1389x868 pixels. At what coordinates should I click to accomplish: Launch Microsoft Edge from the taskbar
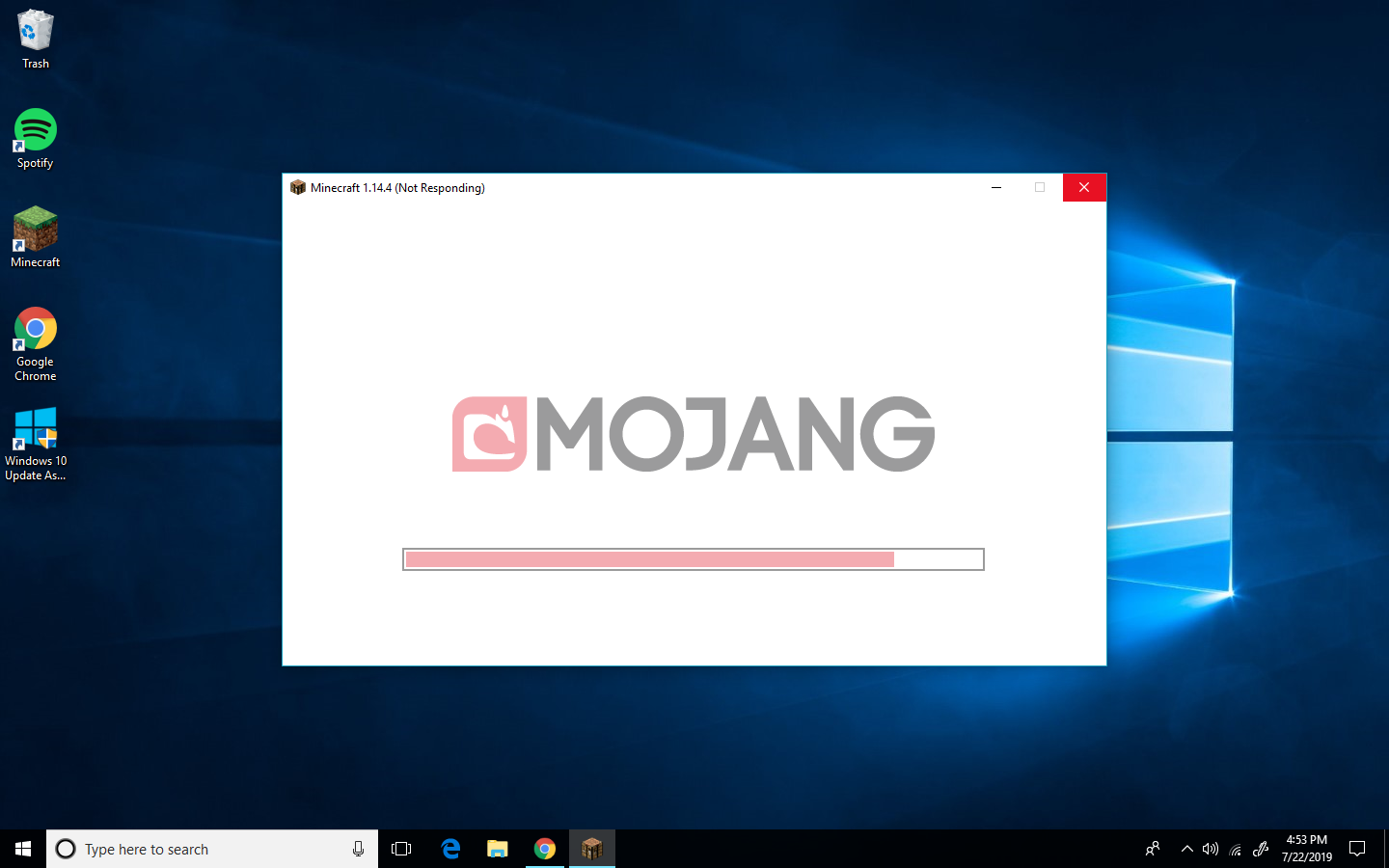click(x=450, y=849)
